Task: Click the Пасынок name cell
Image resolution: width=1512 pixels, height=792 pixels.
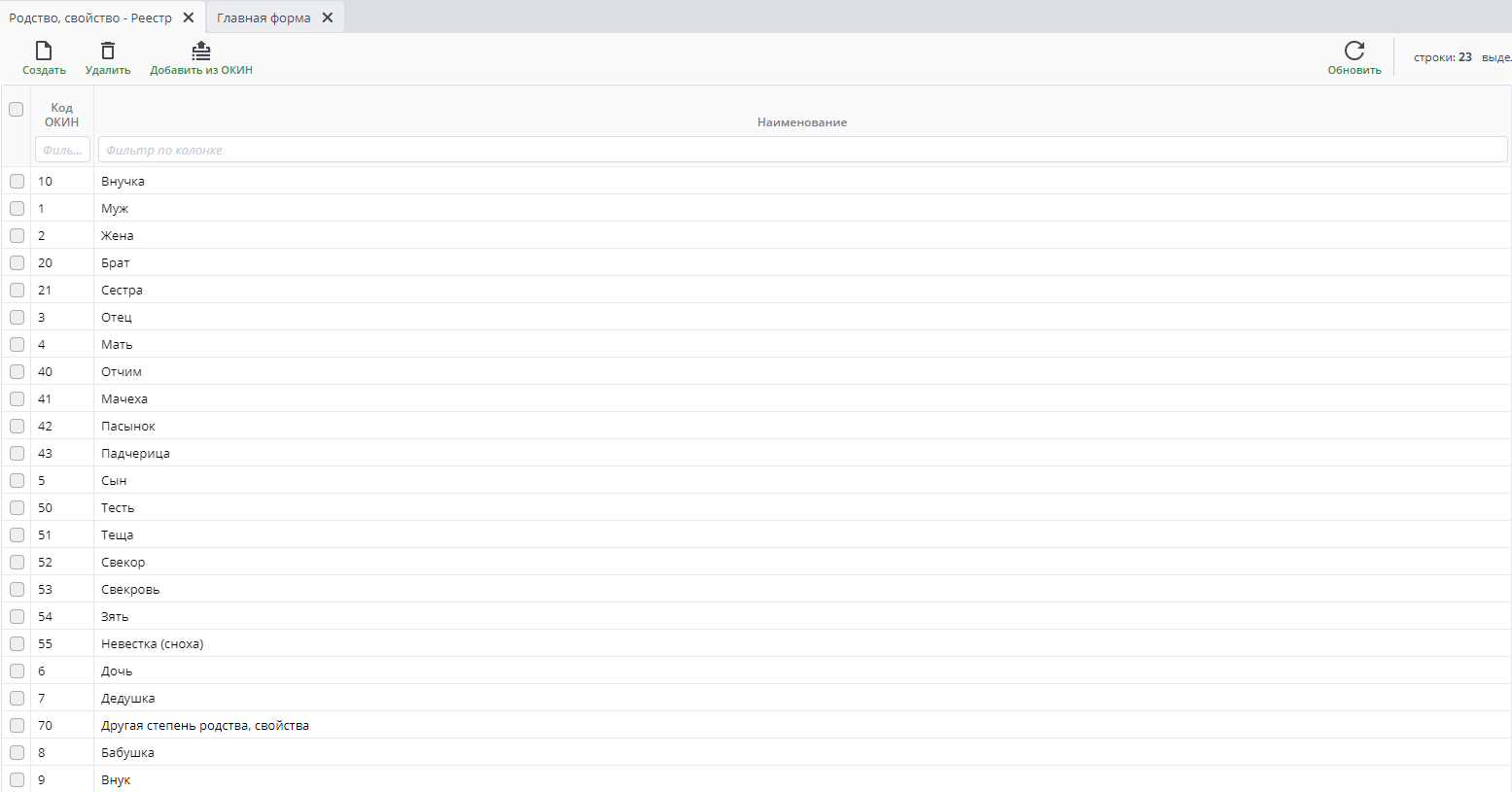Action: [x=802, y=426]
